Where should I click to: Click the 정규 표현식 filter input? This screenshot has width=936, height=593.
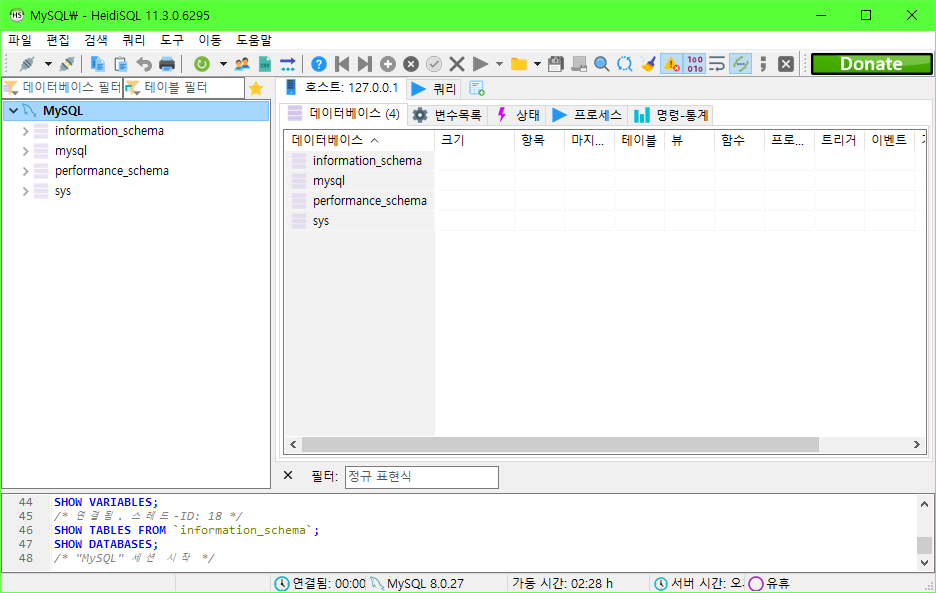(421, 477)
